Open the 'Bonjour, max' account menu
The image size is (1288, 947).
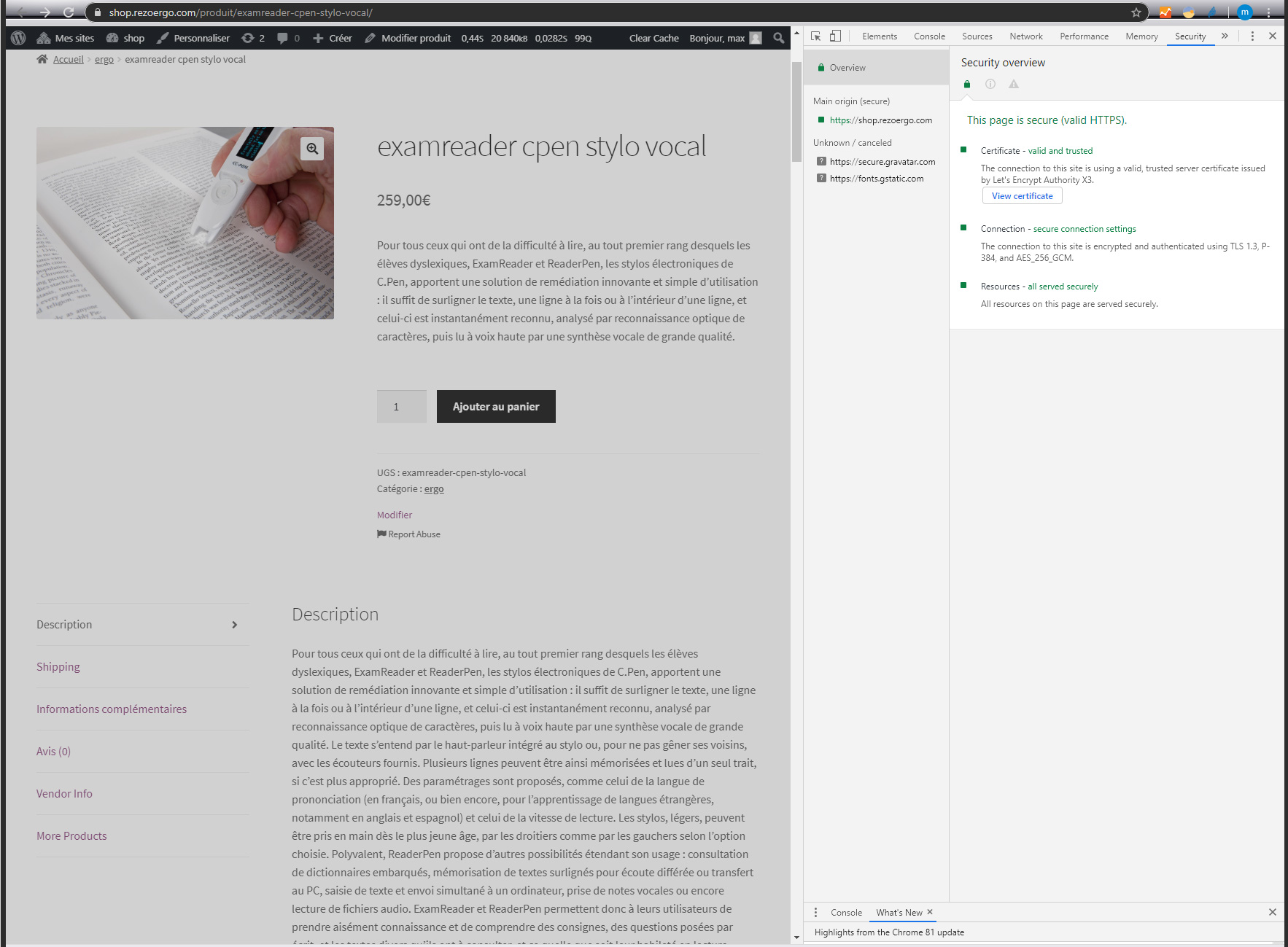point(725,38)
